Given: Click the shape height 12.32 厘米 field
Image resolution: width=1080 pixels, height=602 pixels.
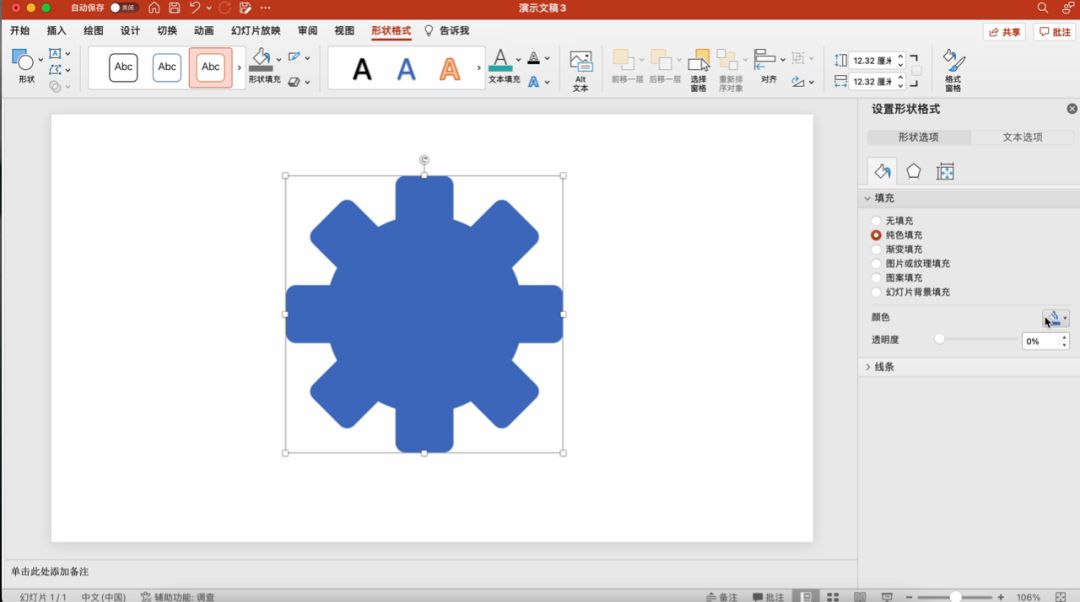Looking at the screenshot, I should [x=871, y=61].
